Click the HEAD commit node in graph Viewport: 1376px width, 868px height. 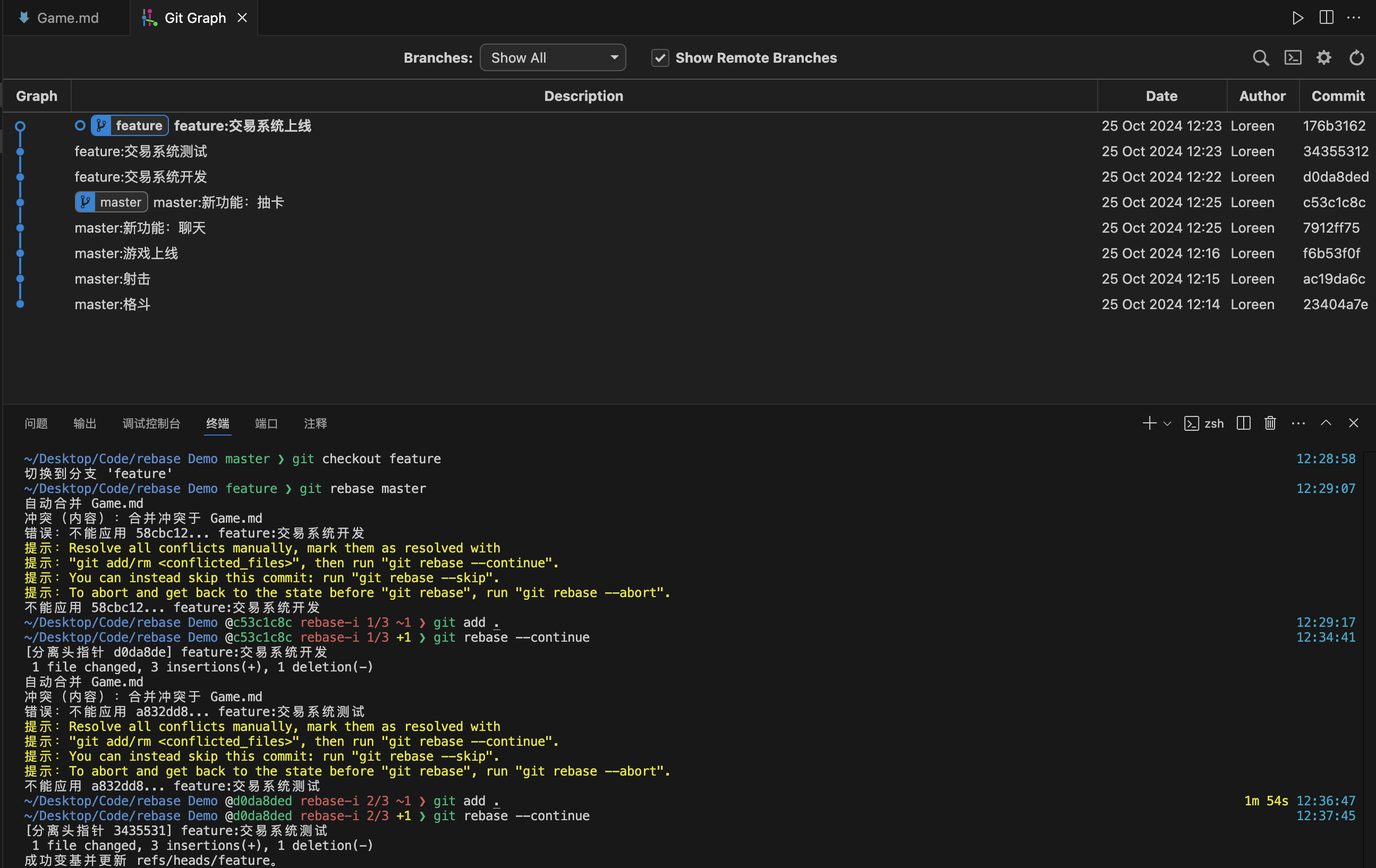[x=20, y=126]
